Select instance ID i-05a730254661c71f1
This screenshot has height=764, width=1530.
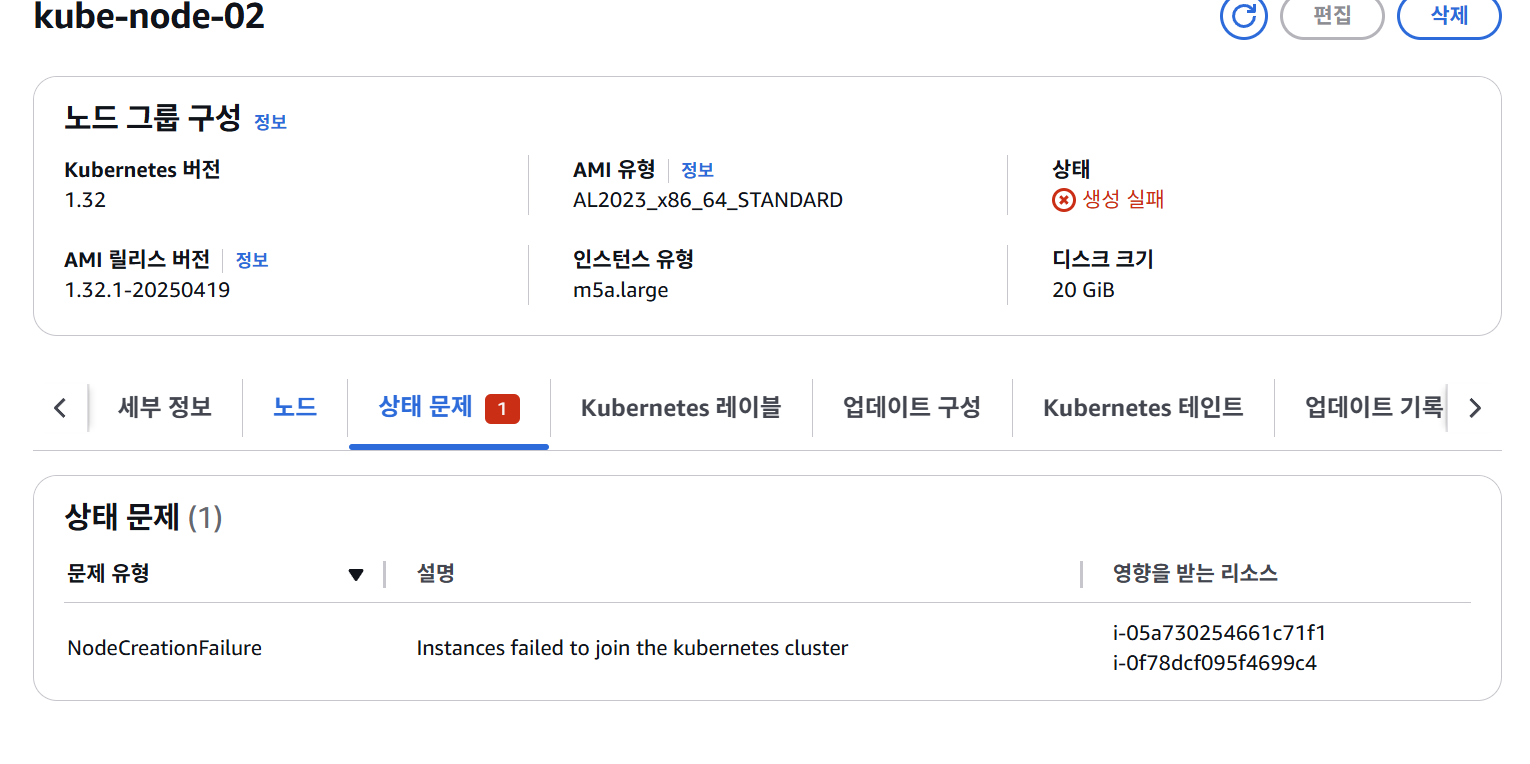tap(1219, 633)
